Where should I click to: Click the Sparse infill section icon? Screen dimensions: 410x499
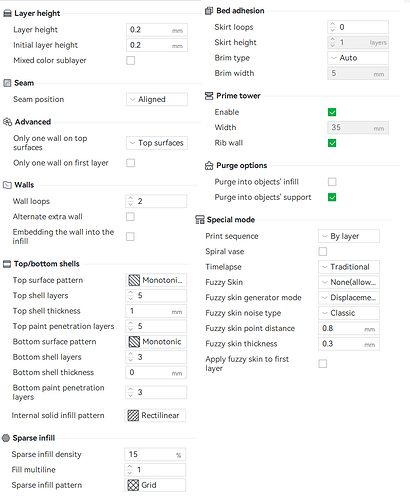[x=6, y=438]
